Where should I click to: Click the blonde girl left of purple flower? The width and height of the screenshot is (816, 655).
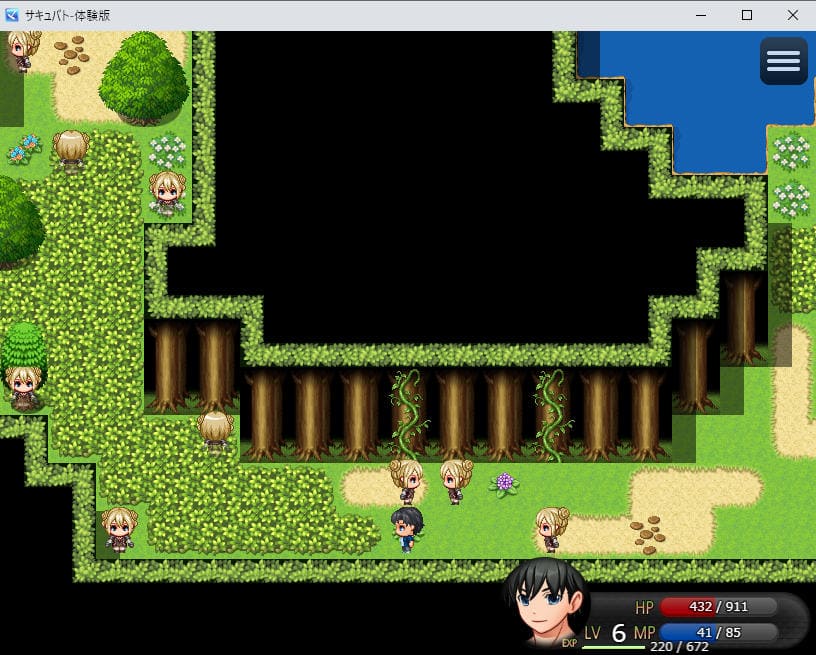[456, 482]
